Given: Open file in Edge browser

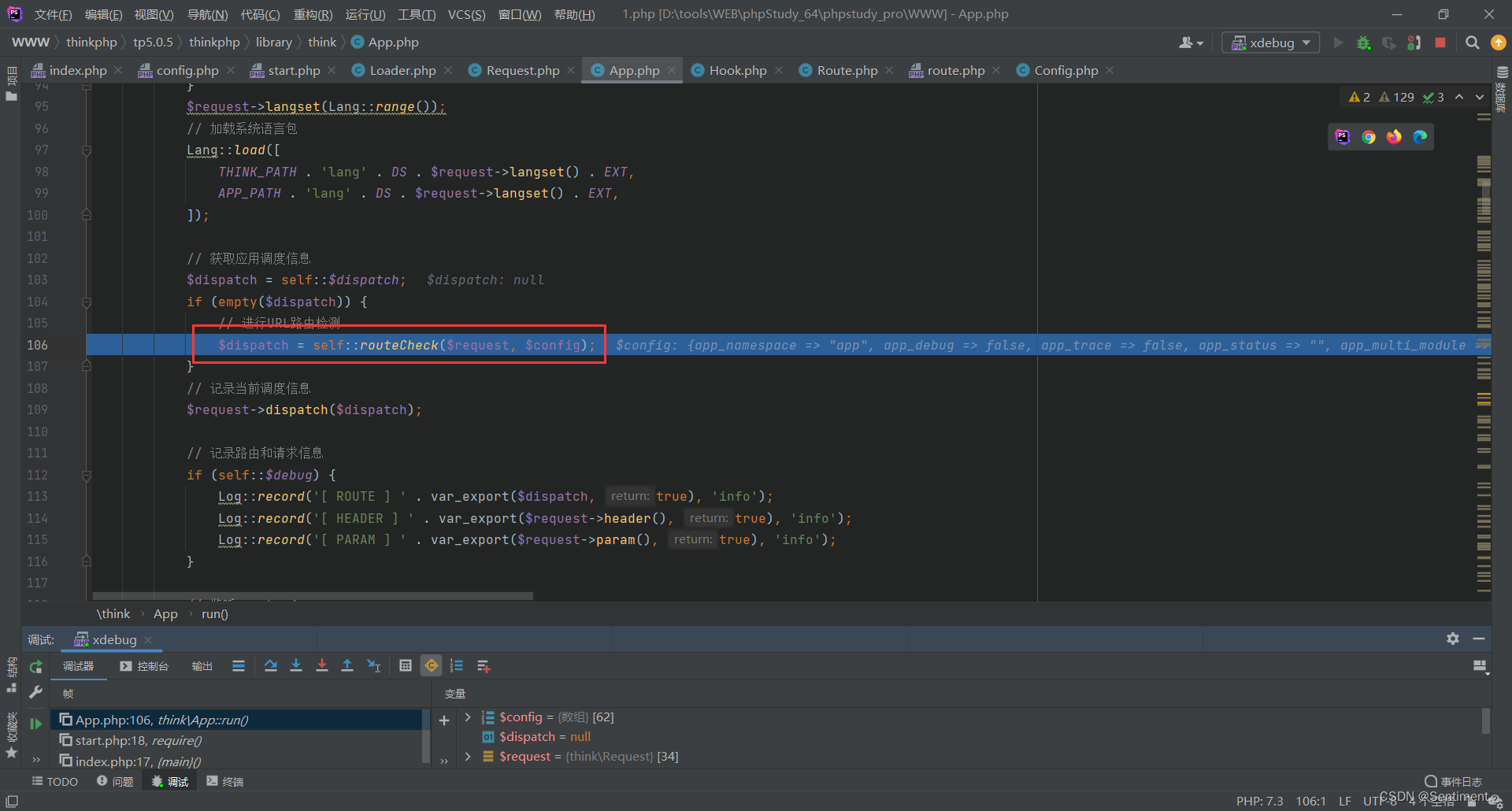Looking at the screenshot, I should point(1420,137).
